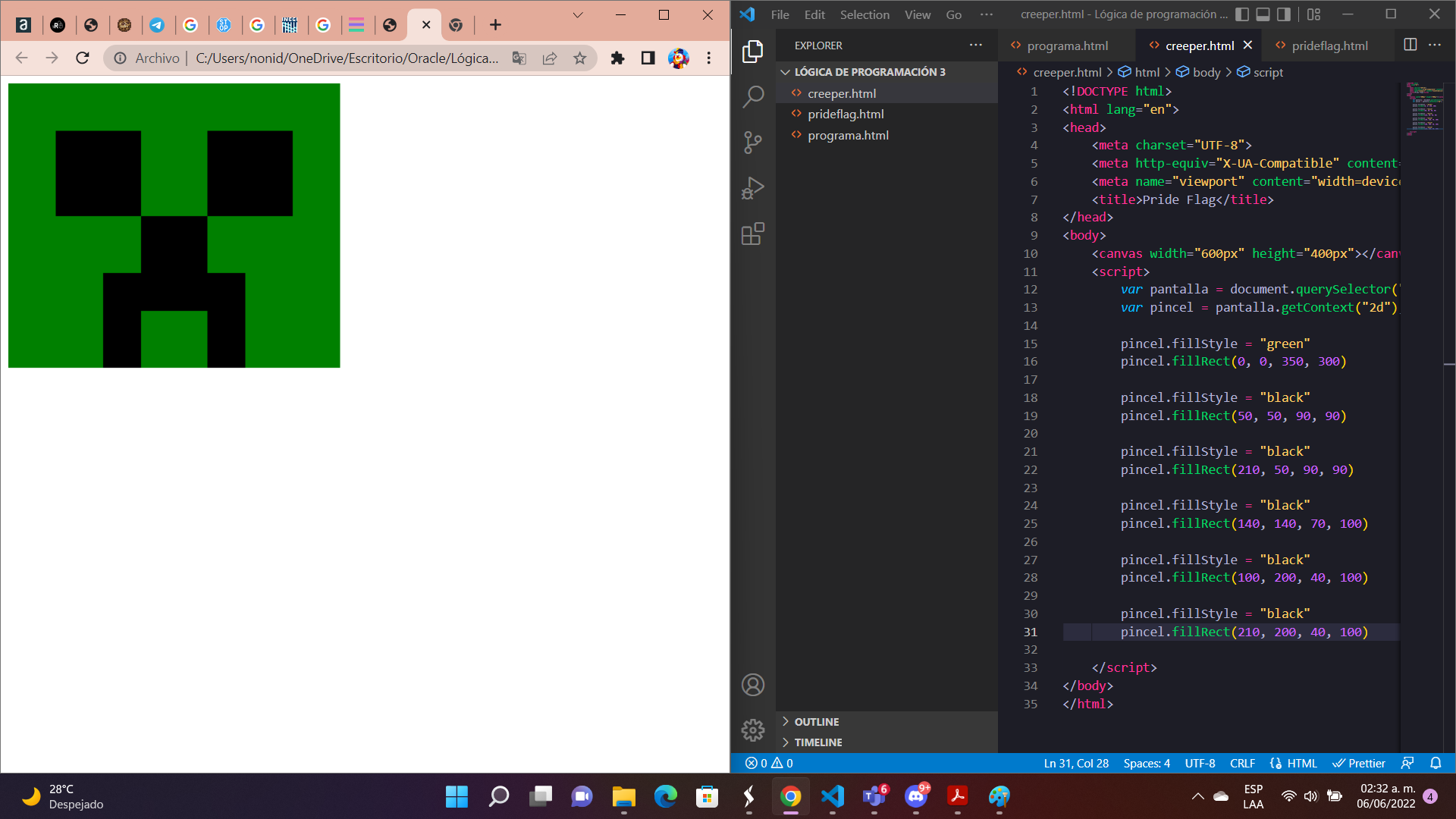The height and width of the screenshot is (819, 1456).
Task: Click Spaces: 4 indentation setting
Action: coord(1147,763)
